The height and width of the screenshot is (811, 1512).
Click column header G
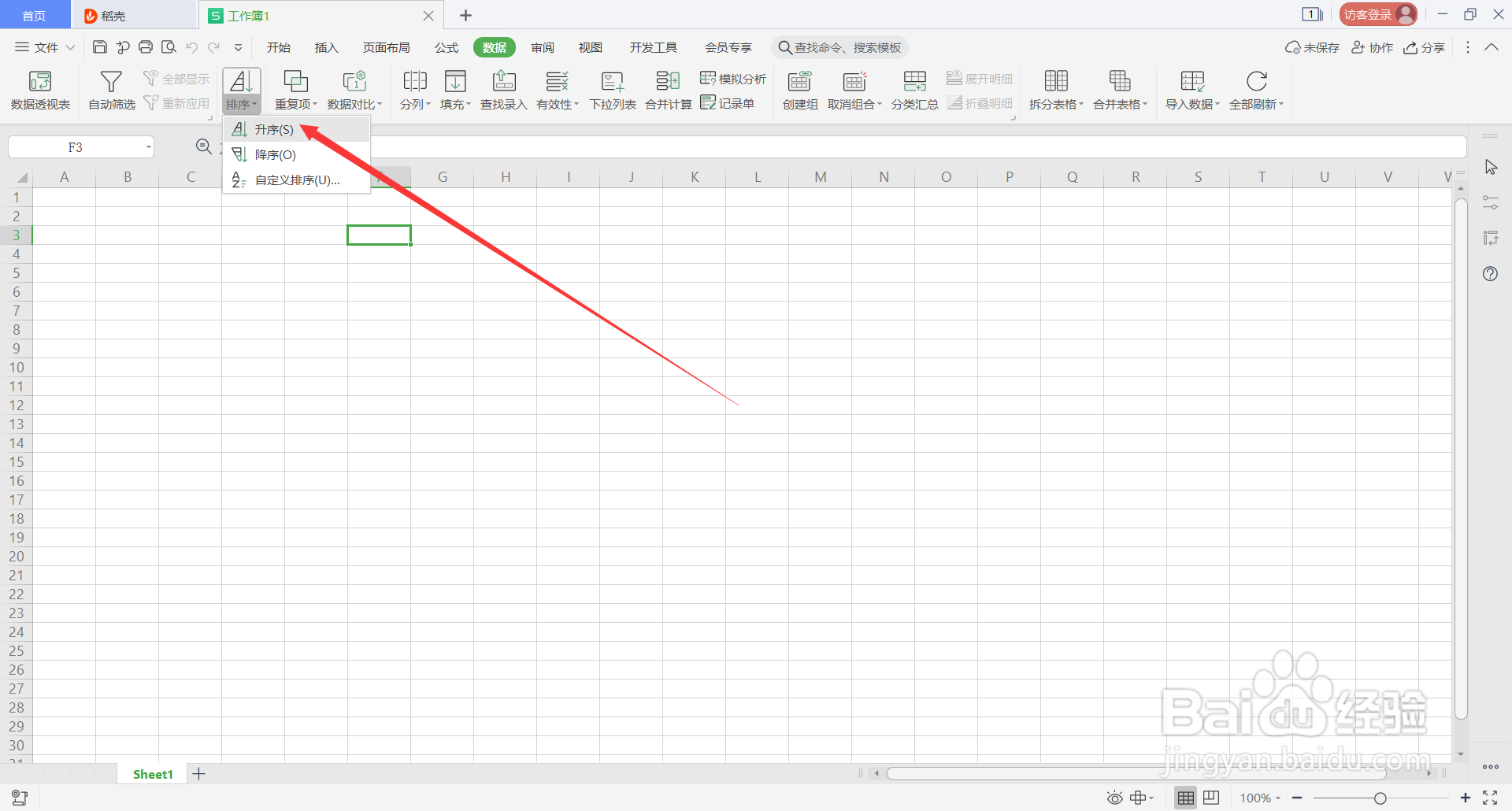pyautogui.click(x=443, y=177)
